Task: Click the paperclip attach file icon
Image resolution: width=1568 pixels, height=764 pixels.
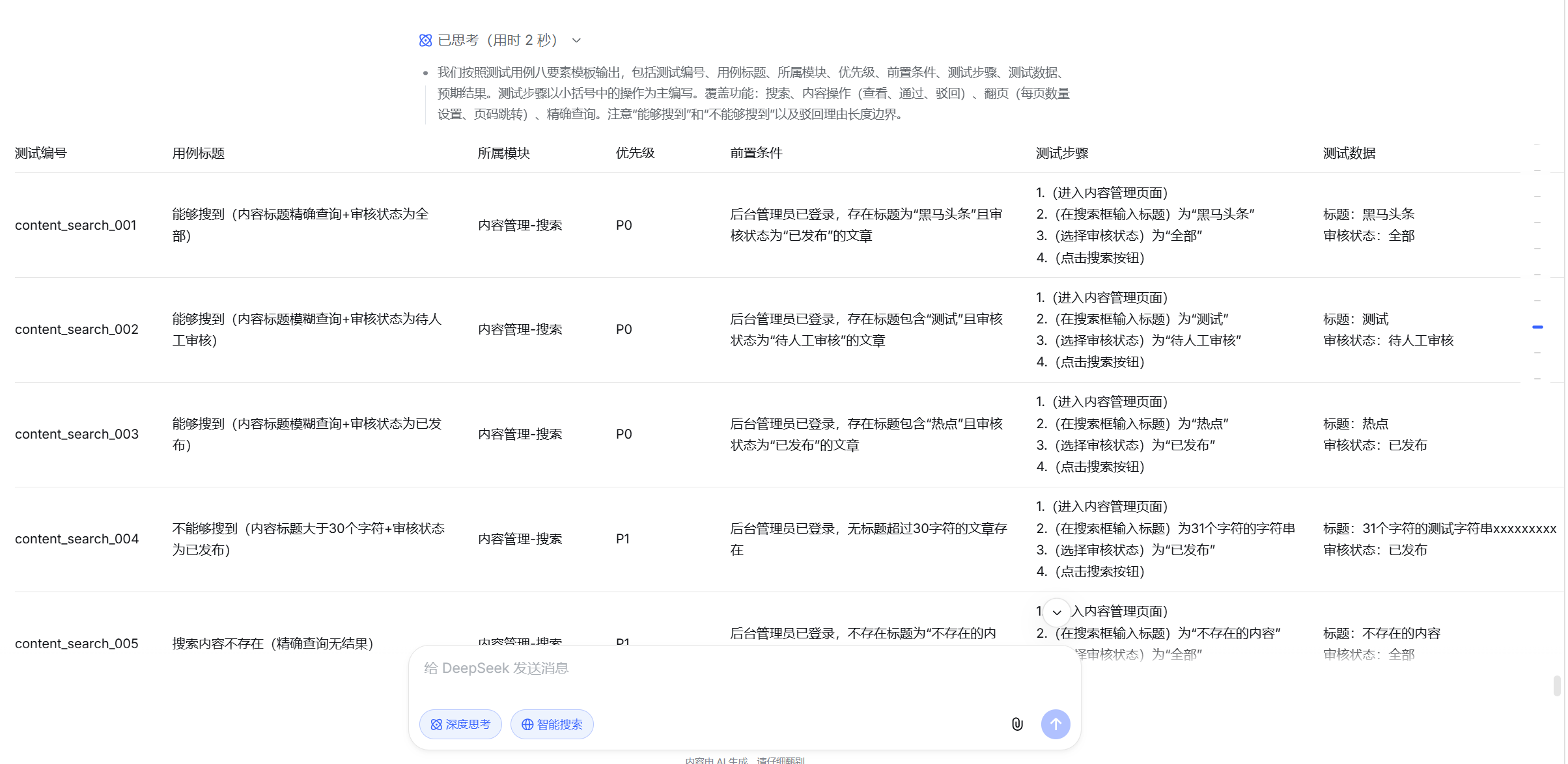Action: point(1017,724)
